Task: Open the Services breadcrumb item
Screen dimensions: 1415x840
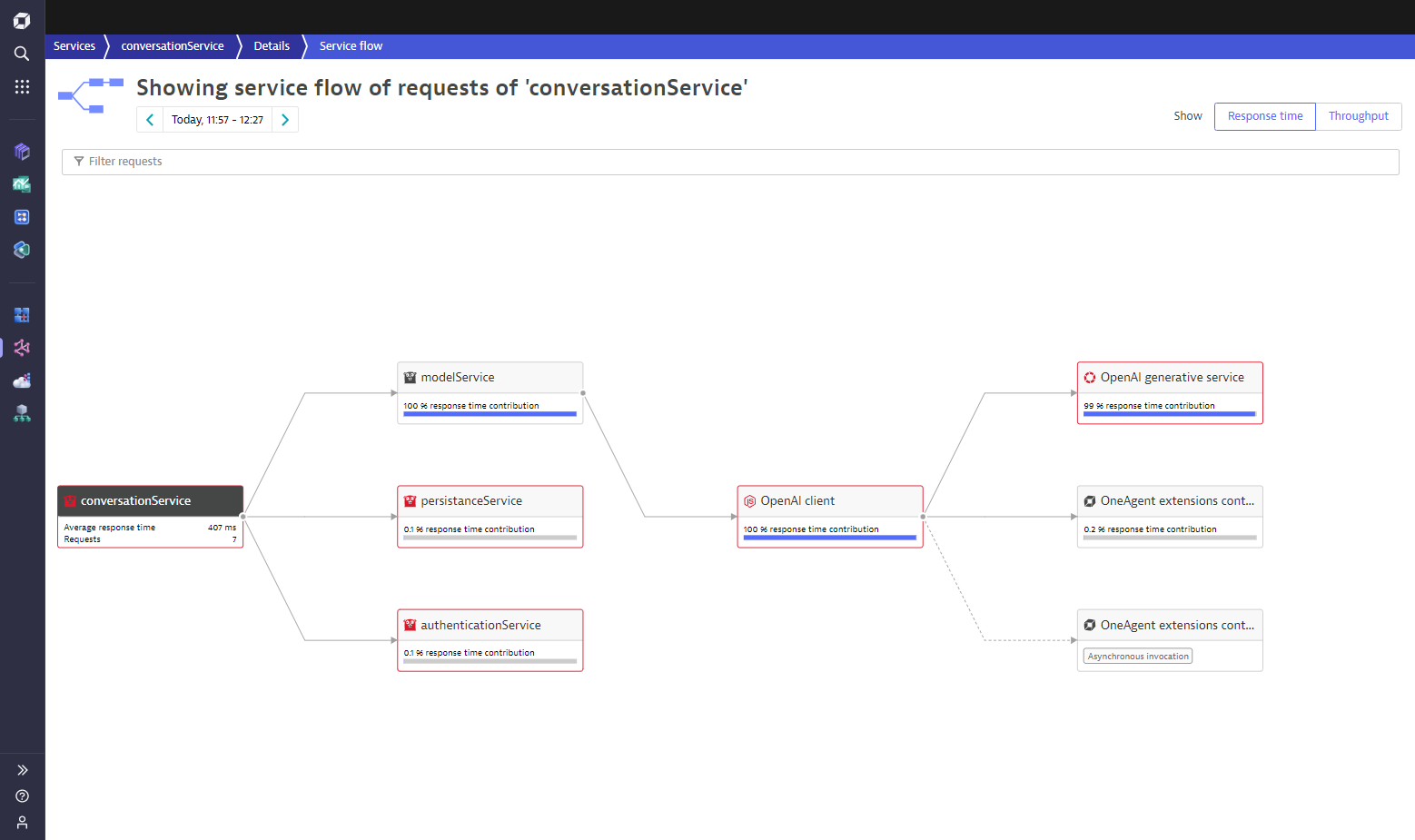Action: coord(74,45)
